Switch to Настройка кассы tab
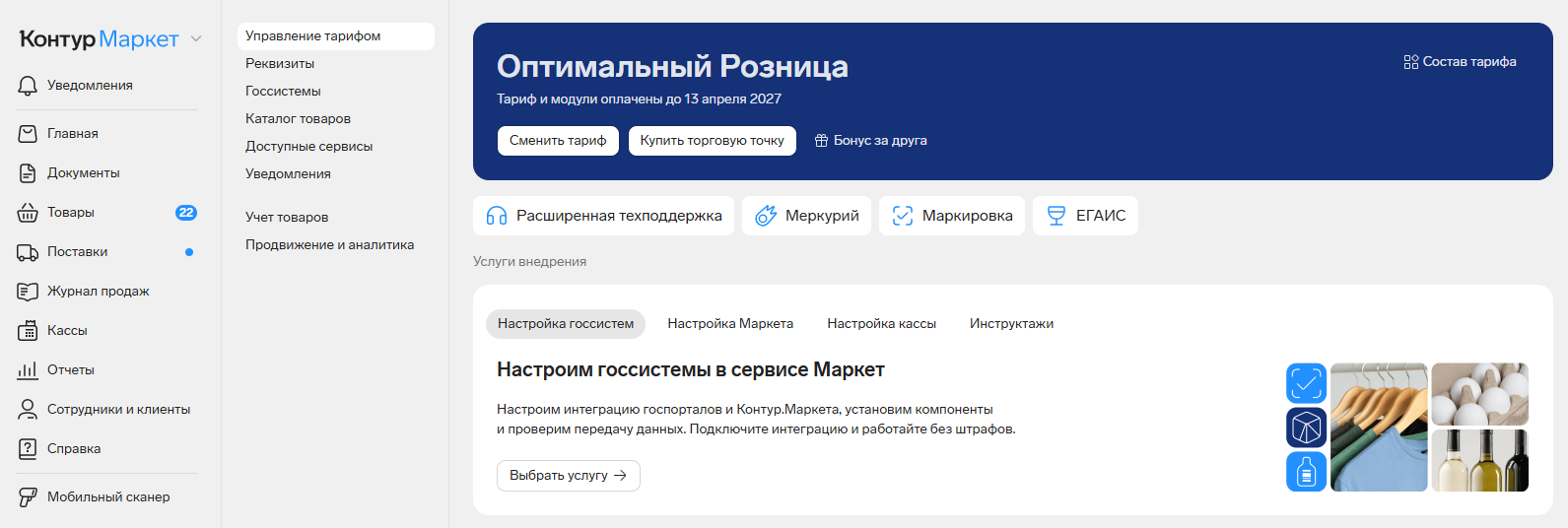The image size is (1568, 528). click(881, 324)
